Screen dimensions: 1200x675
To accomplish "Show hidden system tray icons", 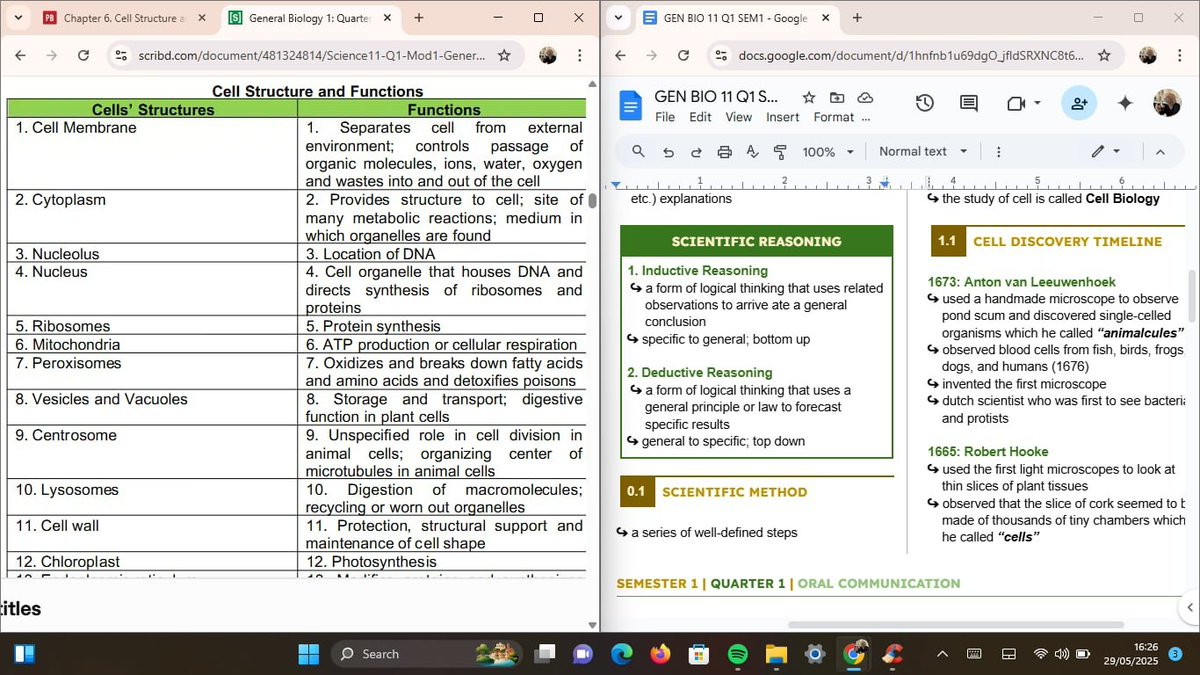I will (x=942, y=654).
